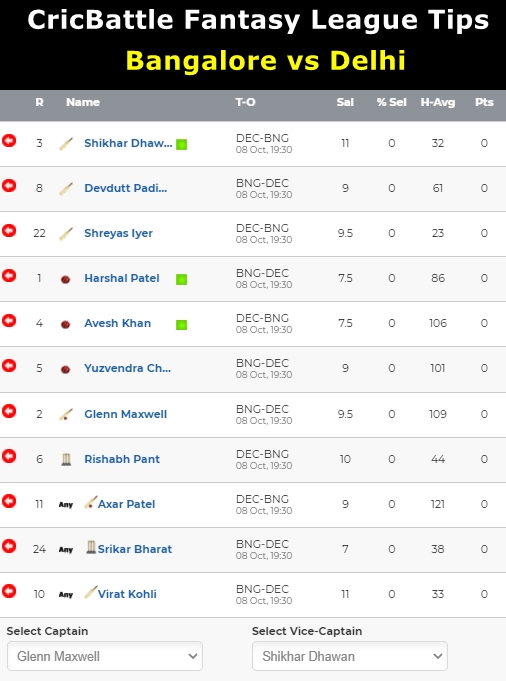This screenshot has width=506, height=681.
Task: Click the ball icon beside Yuzvendra Chahal
Action: (x=66, y=369)
